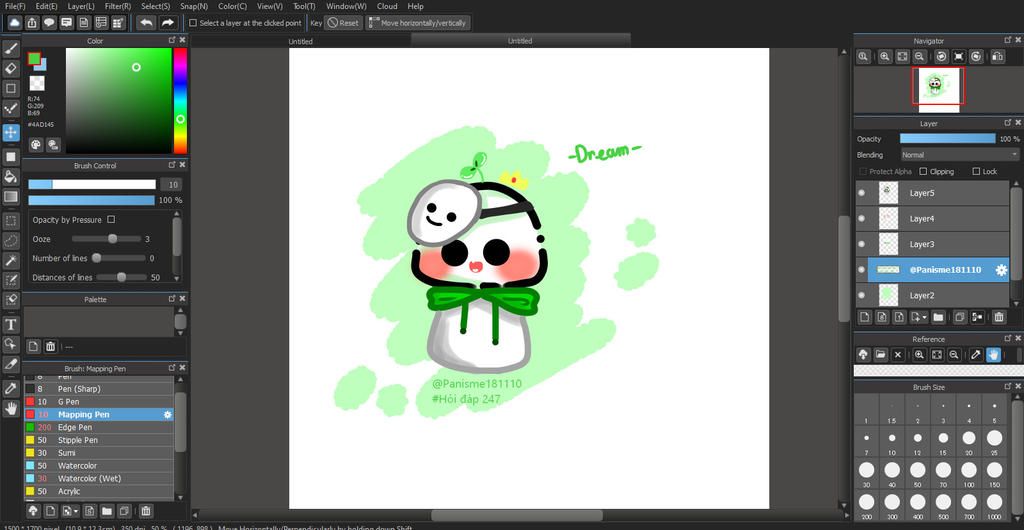Switch to the first Untitled document tab

(300, 41)
